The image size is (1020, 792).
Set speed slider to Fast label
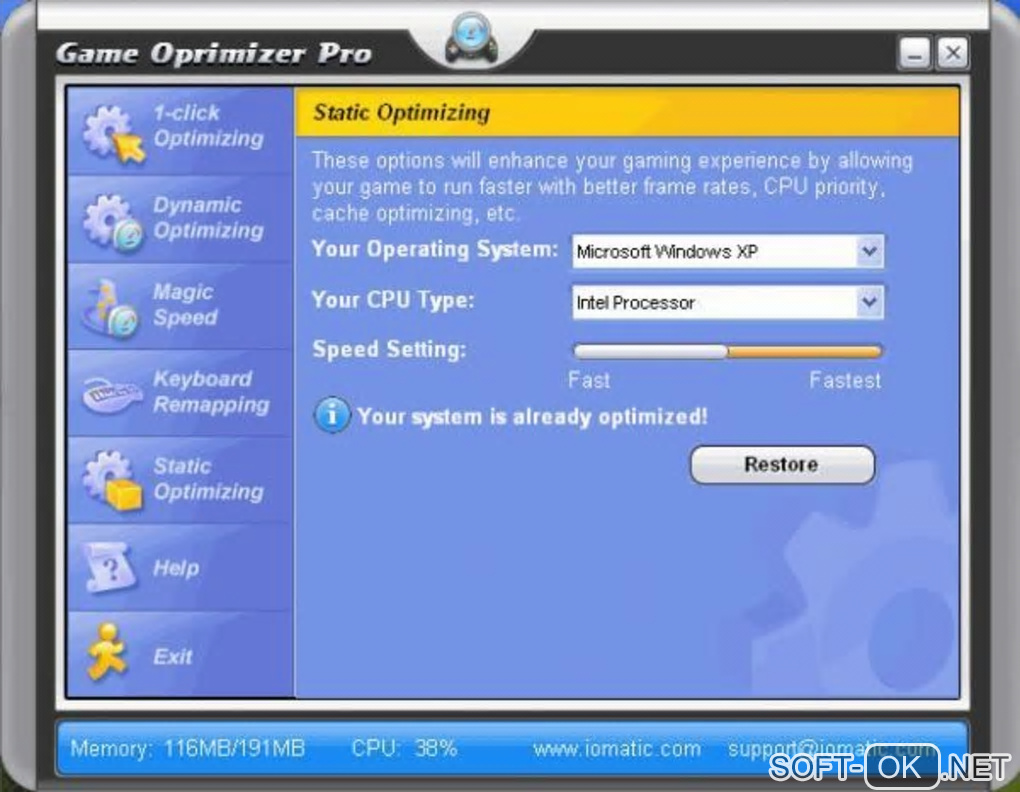589,380
